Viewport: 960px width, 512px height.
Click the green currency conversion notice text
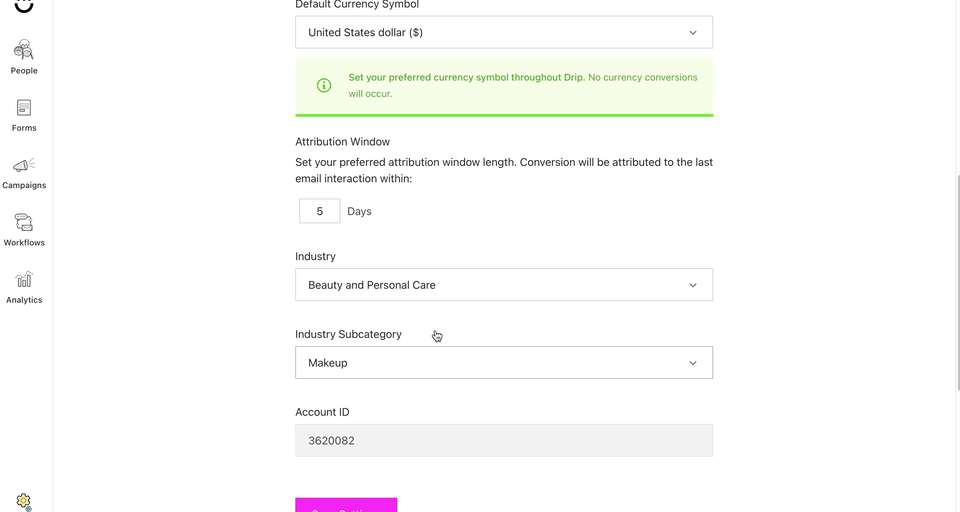click(x=523, y=85)
